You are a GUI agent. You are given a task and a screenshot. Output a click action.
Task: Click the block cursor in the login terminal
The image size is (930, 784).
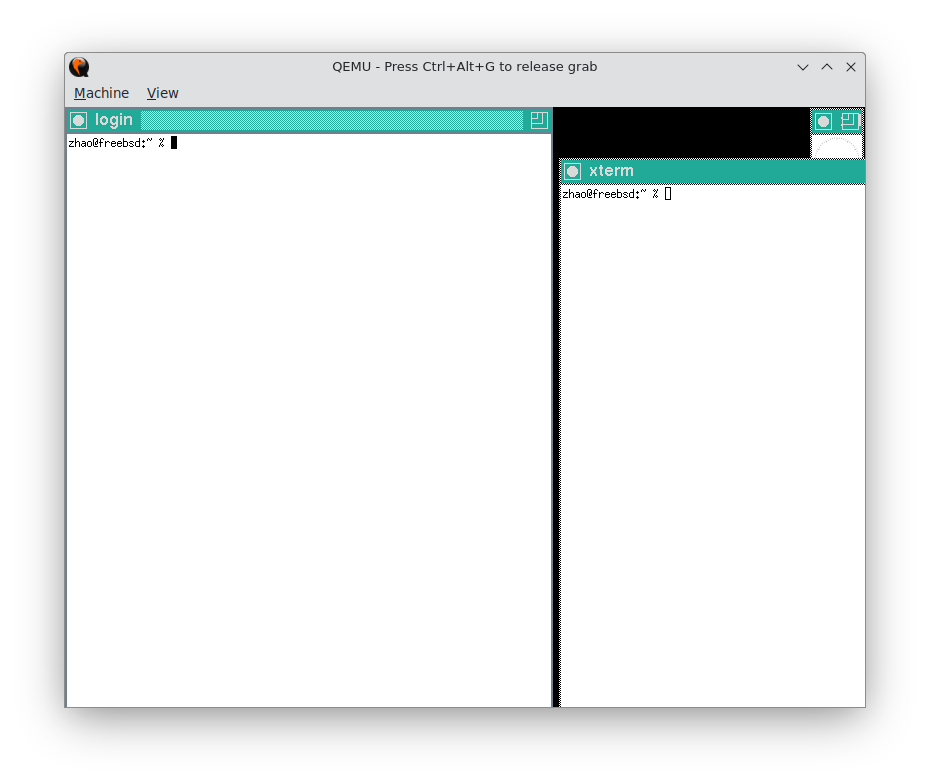point(172,142)
